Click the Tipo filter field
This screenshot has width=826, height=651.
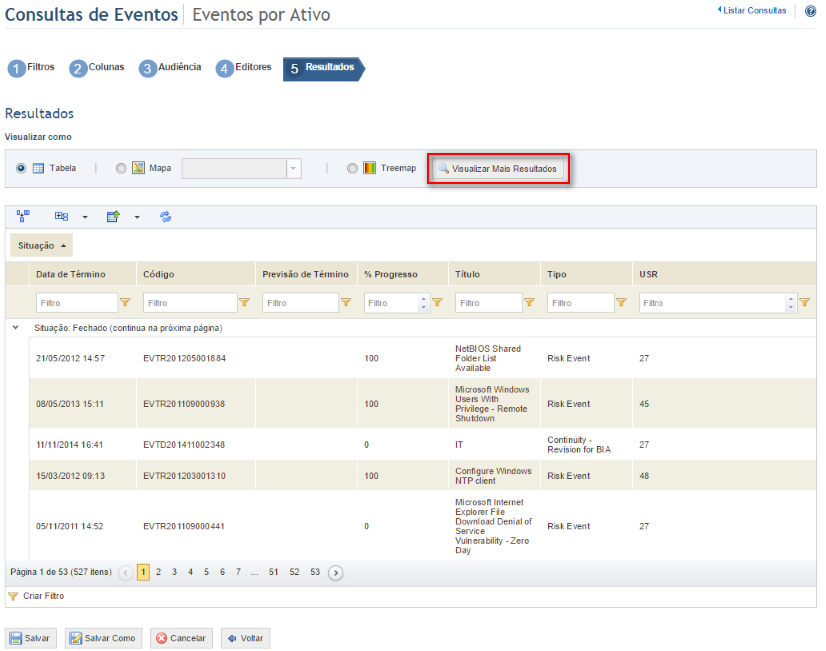581,303
